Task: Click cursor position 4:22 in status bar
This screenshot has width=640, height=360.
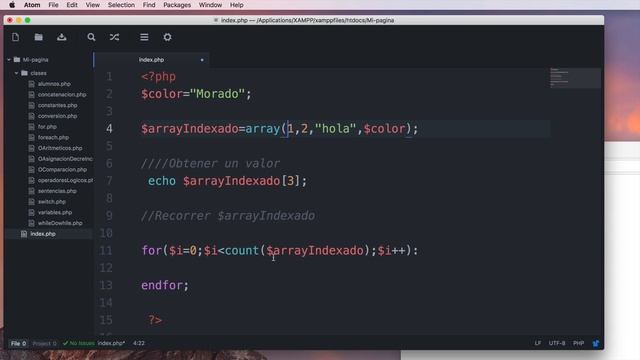Action: [x=139, y=343]
